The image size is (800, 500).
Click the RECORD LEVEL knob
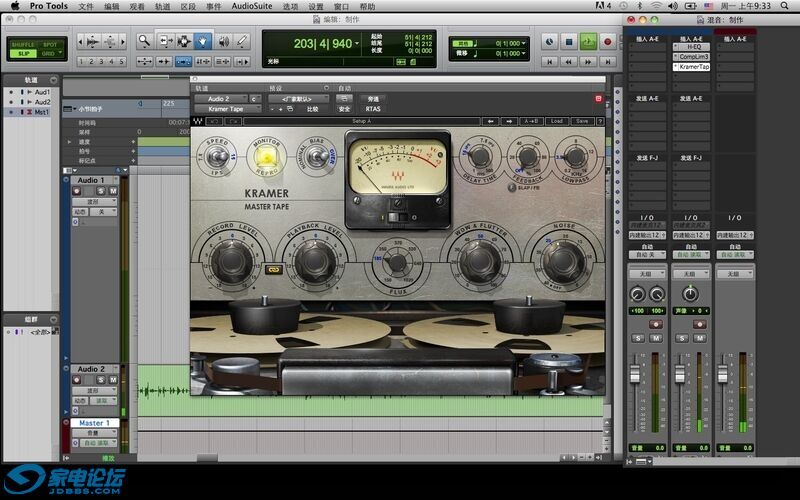tap(232, 261)
